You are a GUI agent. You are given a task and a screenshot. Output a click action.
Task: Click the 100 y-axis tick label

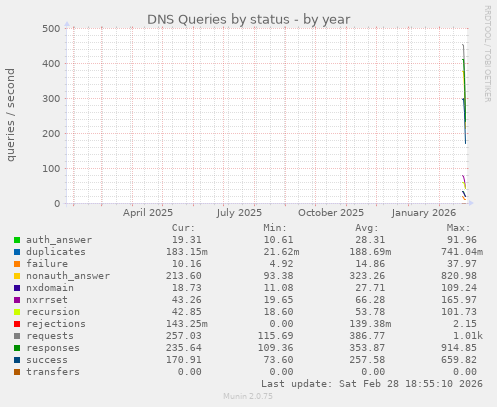(51, 169)
